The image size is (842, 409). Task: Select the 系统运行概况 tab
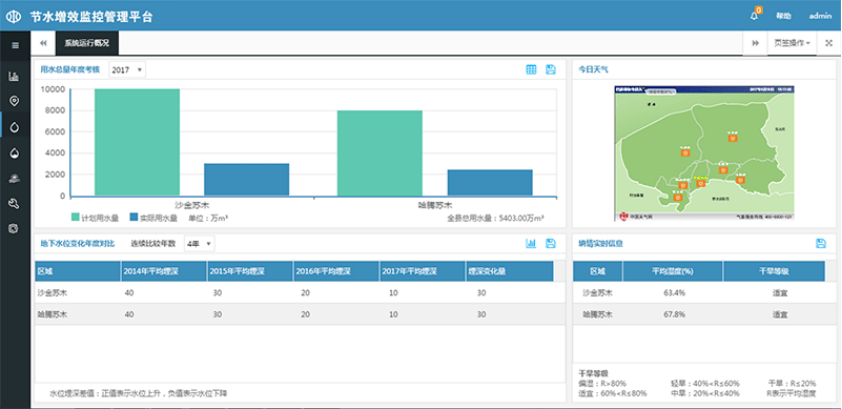(87, 44)
